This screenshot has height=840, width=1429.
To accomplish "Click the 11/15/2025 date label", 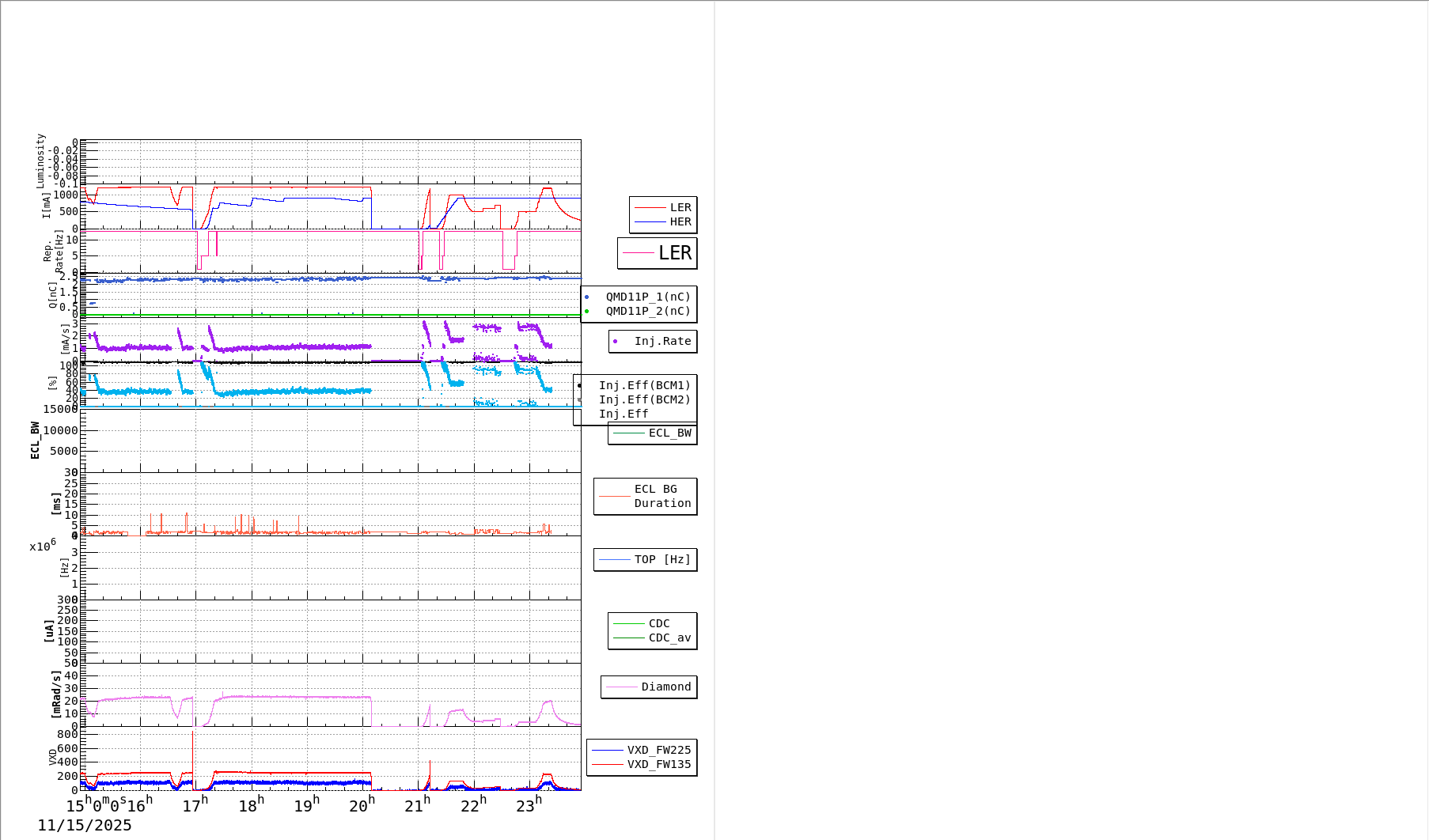I will point(85,826).
